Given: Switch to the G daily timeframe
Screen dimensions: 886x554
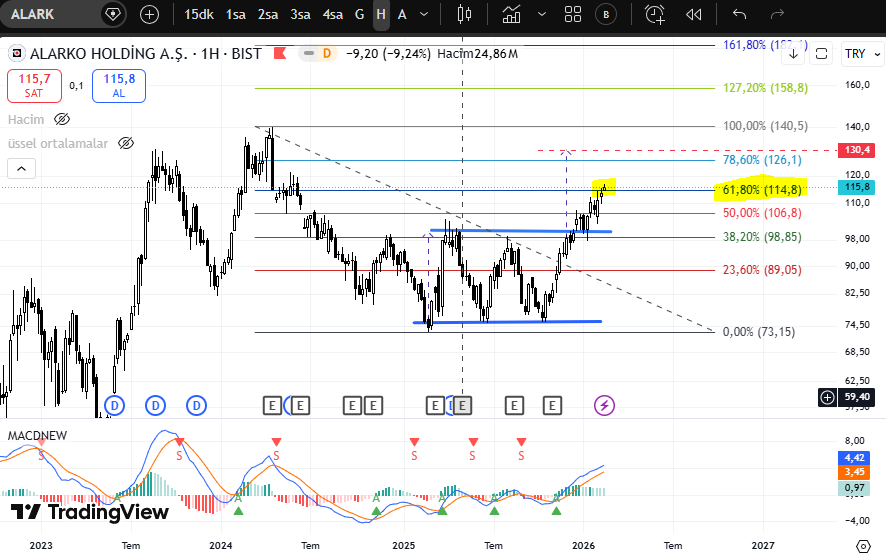Looking at the screenshot, I should [x=359, y=14].
